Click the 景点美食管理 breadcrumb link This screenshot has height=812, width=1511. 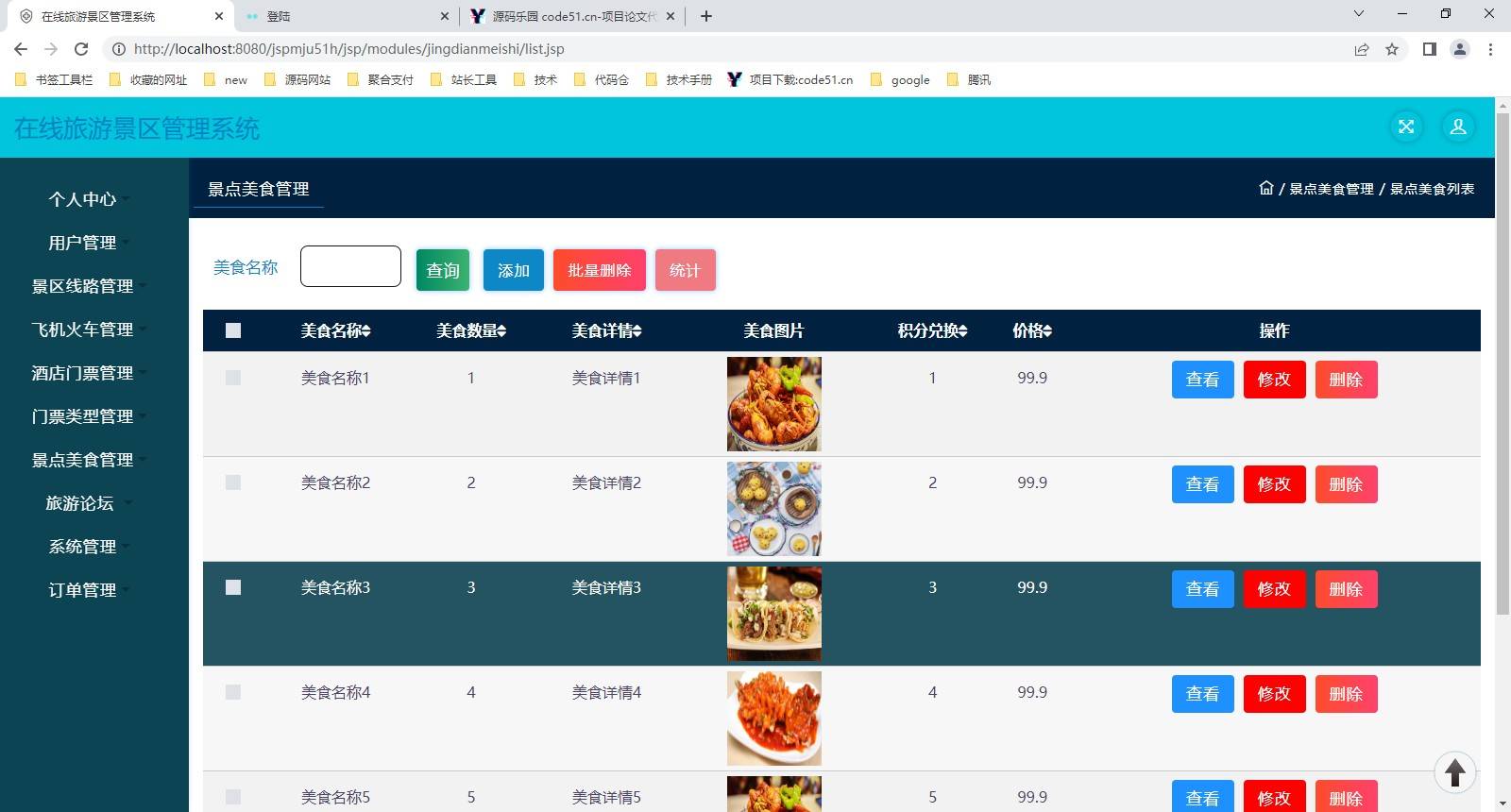pos(1332,189)
